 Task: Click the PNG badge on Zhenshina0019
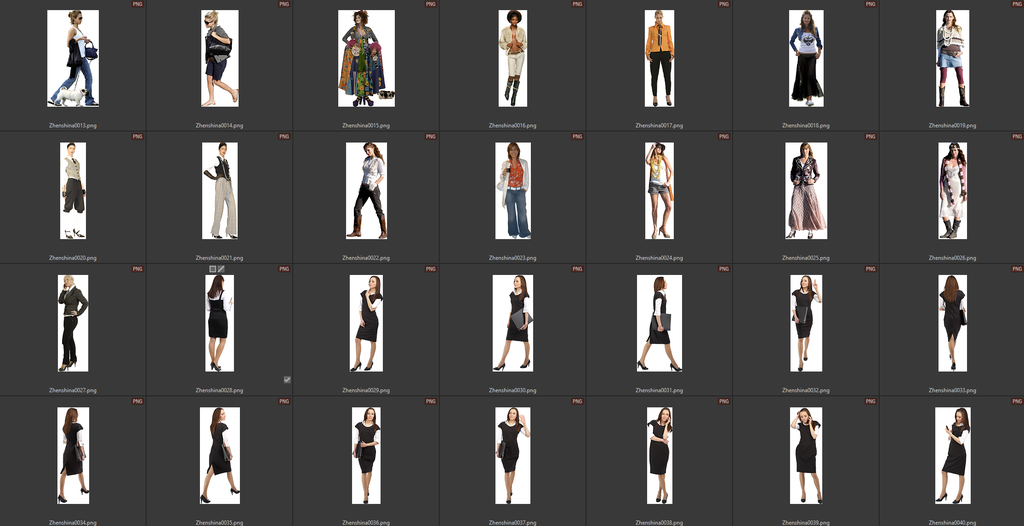[x=1015, y=5]
